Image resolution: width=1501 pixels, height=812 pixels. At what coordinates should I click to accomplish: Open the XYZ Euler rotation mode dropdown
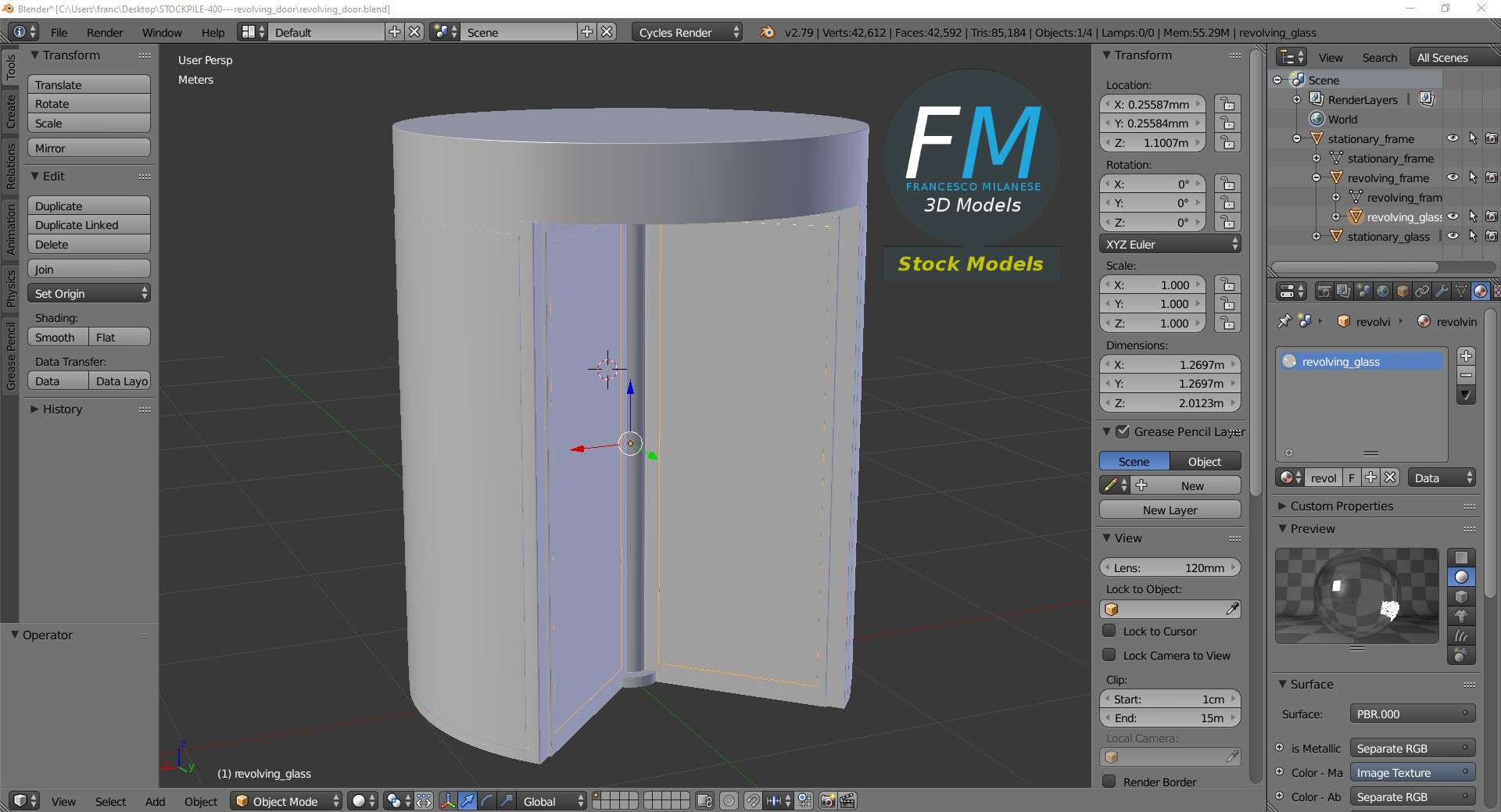(1170, 244)
